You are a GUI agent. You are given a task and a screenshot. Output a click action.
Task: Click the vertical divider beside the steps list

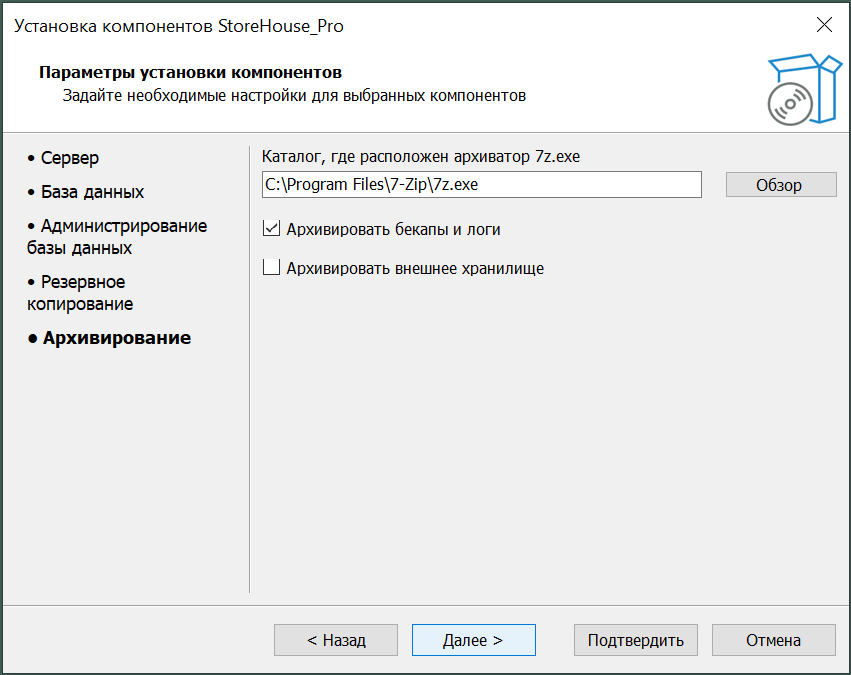click(x=249, y=370)
